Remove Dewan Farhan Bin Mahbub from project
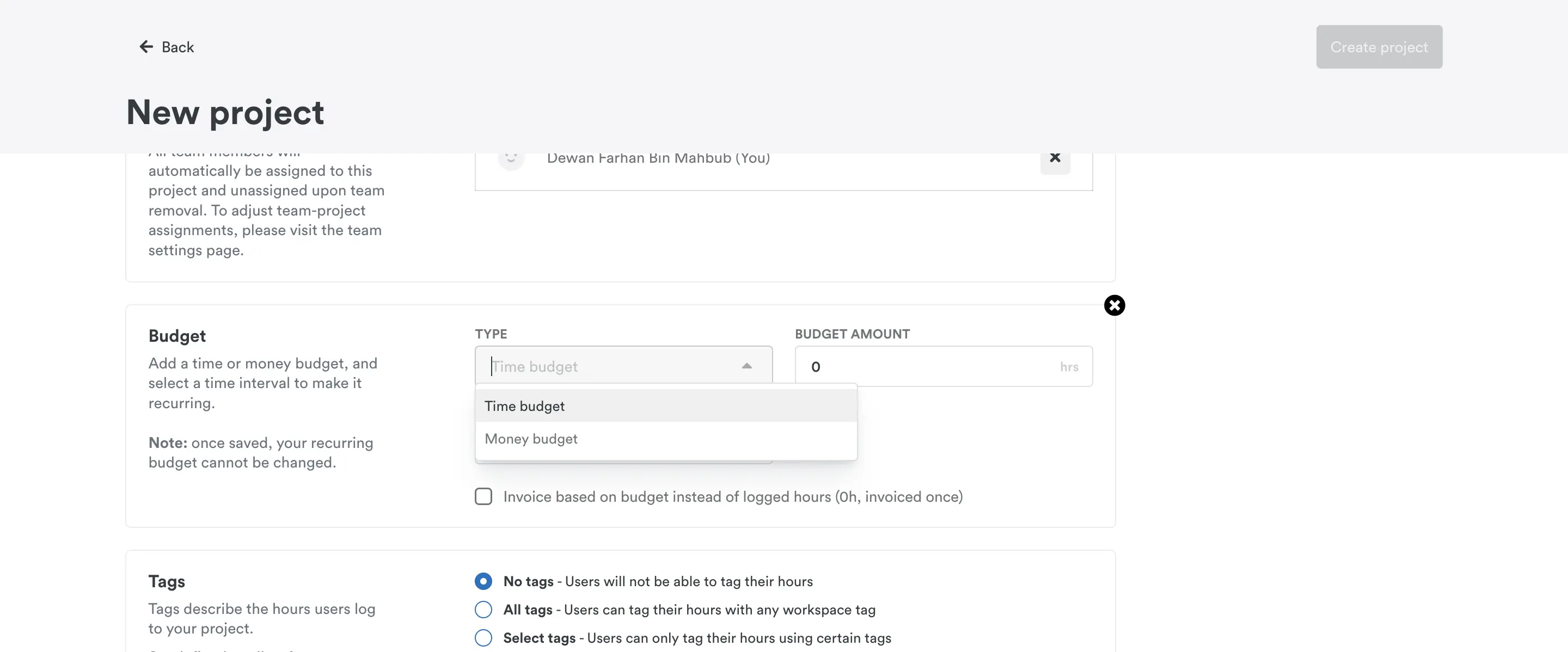Screen dimensions: 1568x652 [x=1055, y=157]
